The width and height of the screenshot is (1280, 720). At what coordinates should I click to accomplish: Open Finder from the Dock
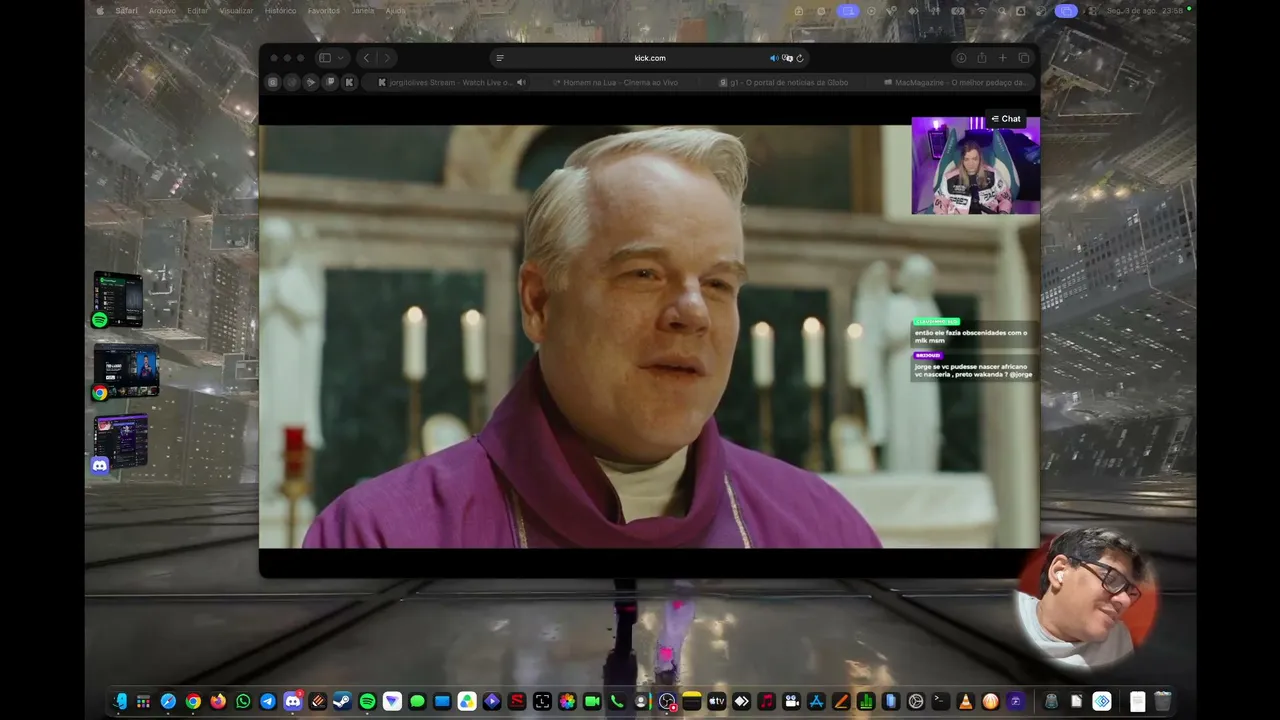tap(119, 702)
